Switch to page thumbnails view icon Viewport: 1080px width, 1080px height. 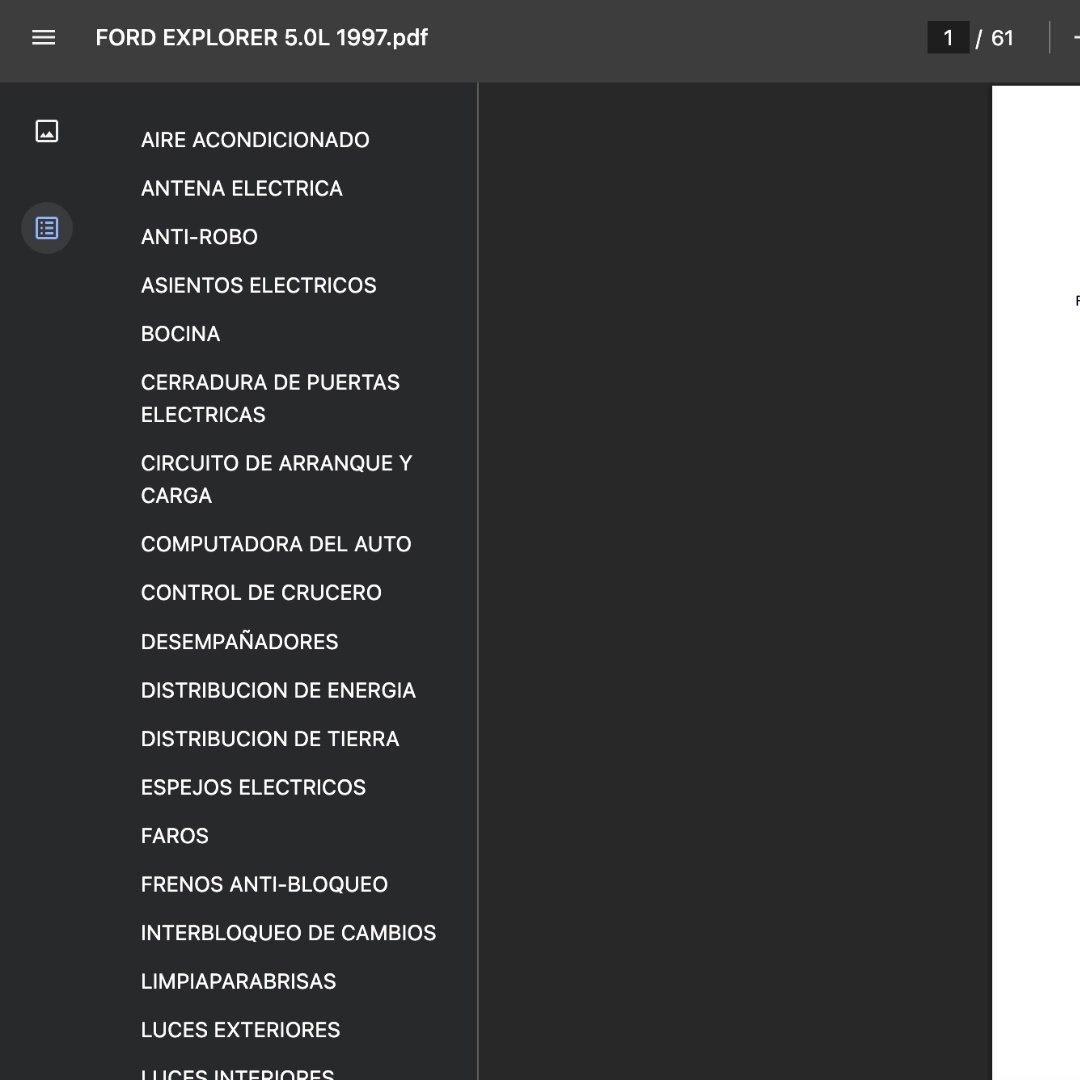coord(47,131)
